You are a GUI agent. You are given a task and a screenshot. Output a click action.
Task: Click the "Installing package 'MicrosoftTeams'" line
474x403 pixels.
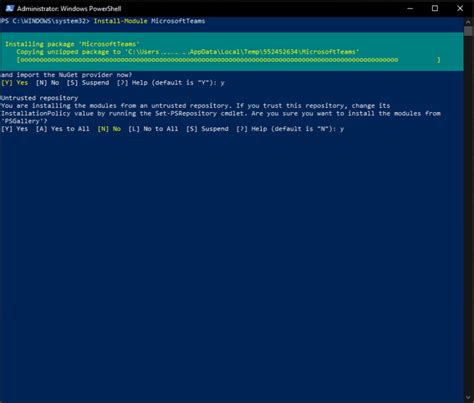[x=72, y=44]
